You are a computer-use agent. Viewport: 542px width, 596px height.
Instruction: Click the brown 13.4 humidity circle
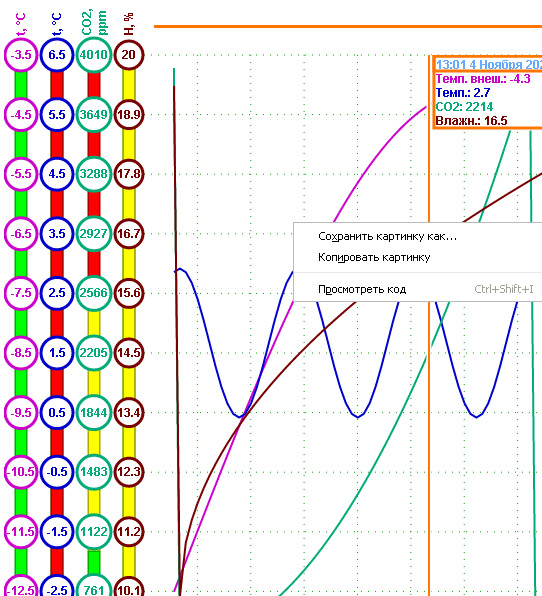point(129,412)
